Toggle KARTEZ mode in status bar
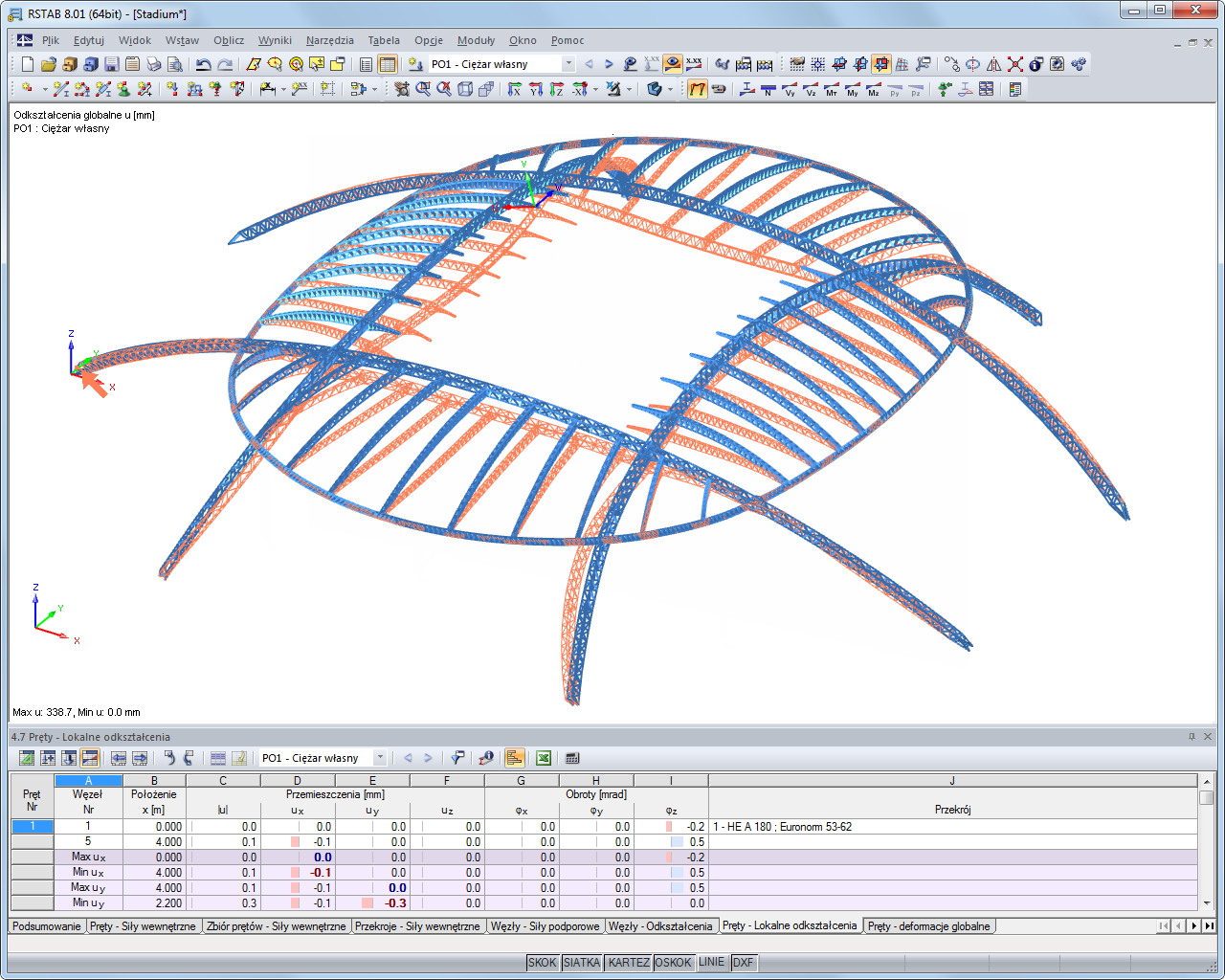 click(x=629, y=963)
